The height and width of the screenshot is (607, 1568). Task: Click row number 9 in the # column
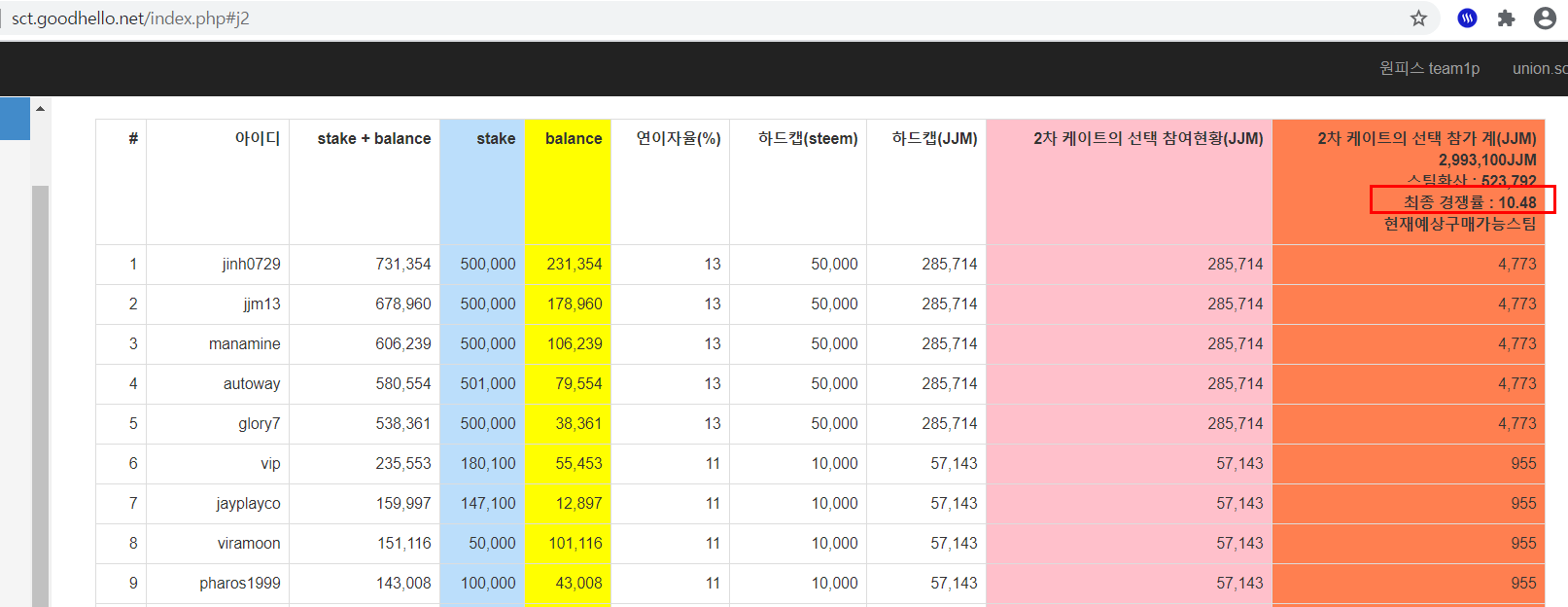[x=133, y=583]
